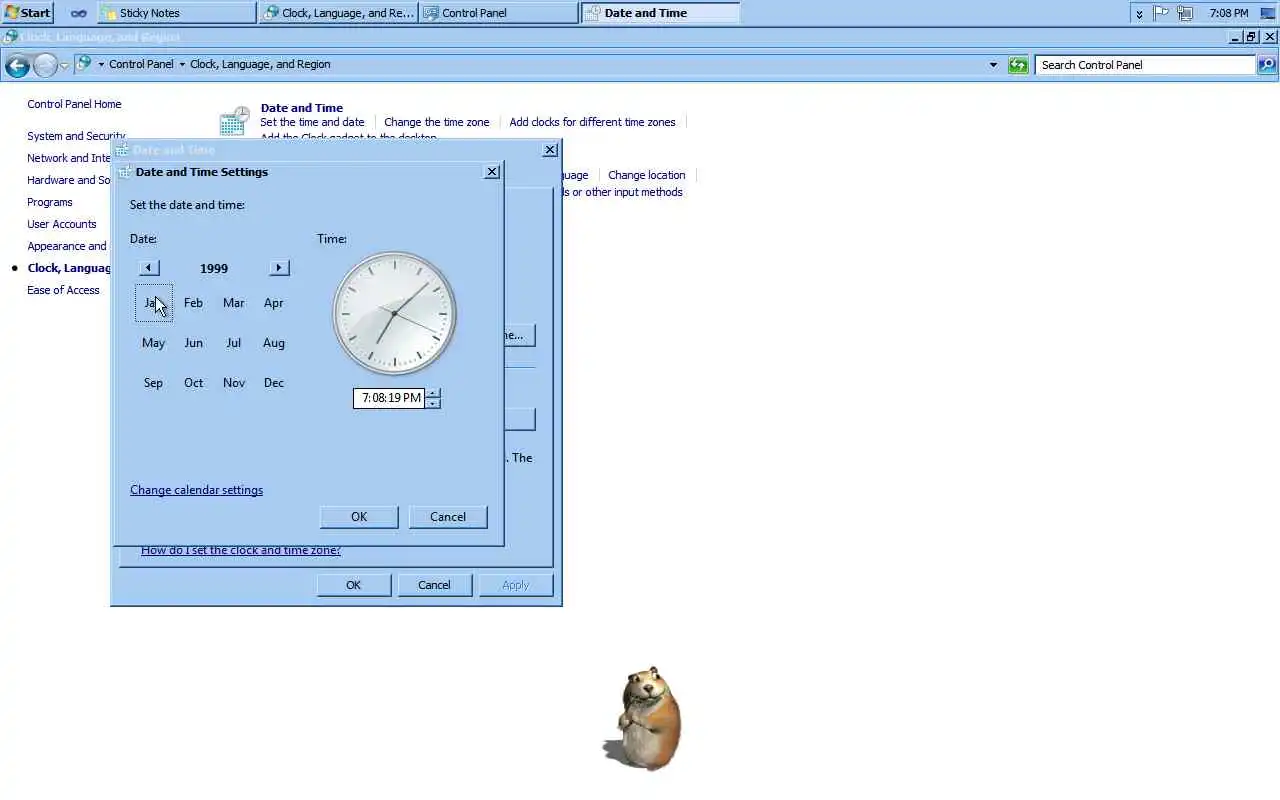Select Sep in the month grid
The image size is (1280, 800).
coord(153,383)
